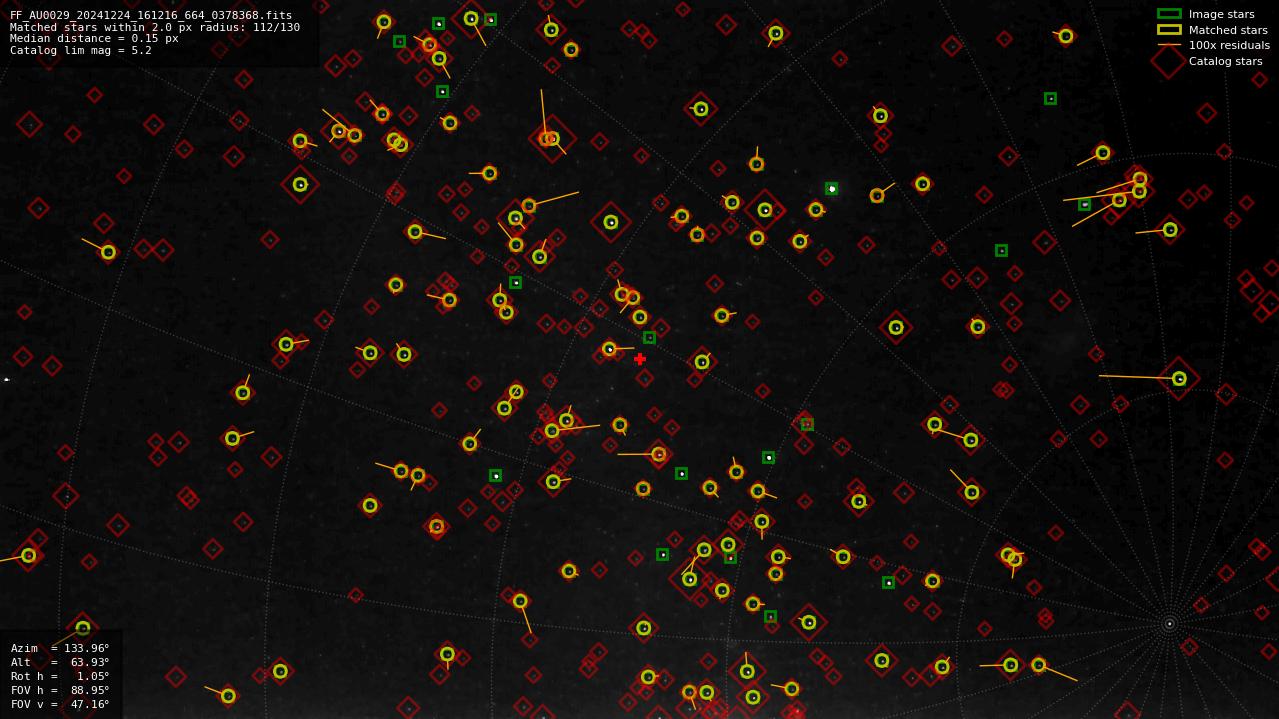This screenshot has height=719, width=1279.
Task: Click the '100x residuals' legend label
Action: (x=1229, y=45)
